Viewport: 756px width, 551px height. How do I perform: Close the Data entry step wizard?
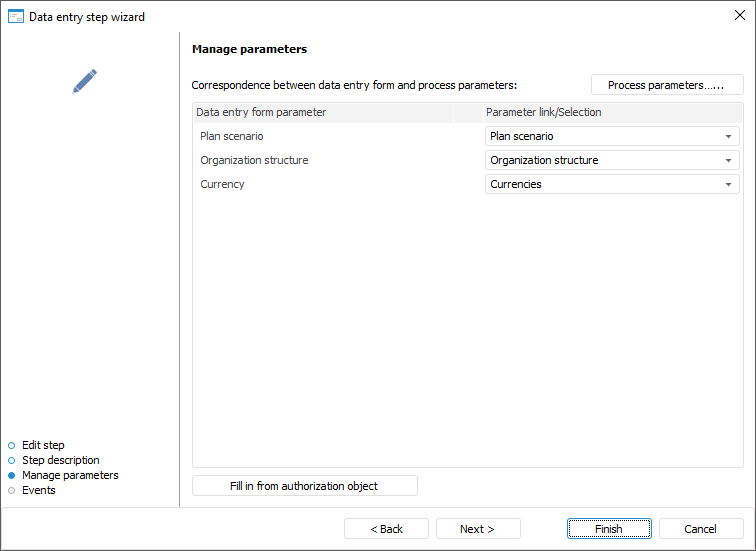pyautogui.click(x=739, y=15)
